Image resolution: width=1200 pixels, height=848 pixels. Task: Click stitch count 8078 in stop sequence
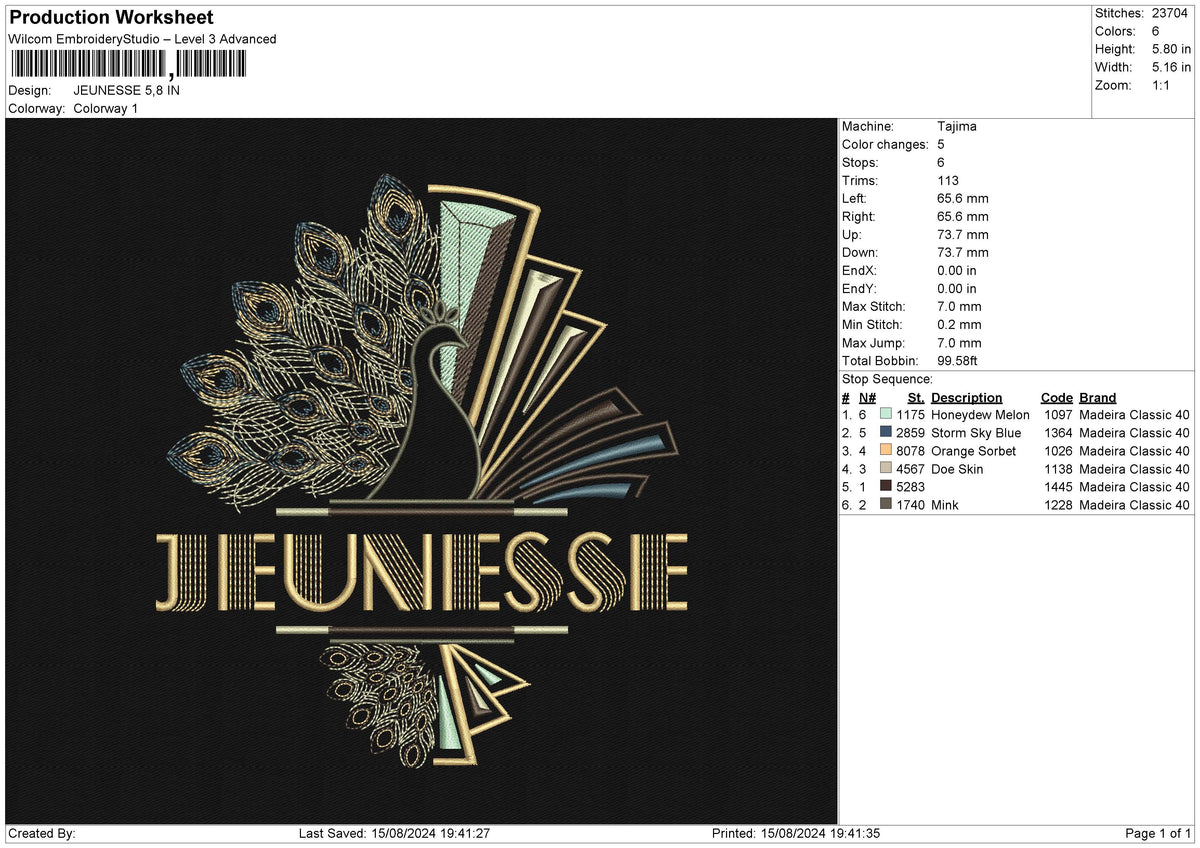click(911, 450)
